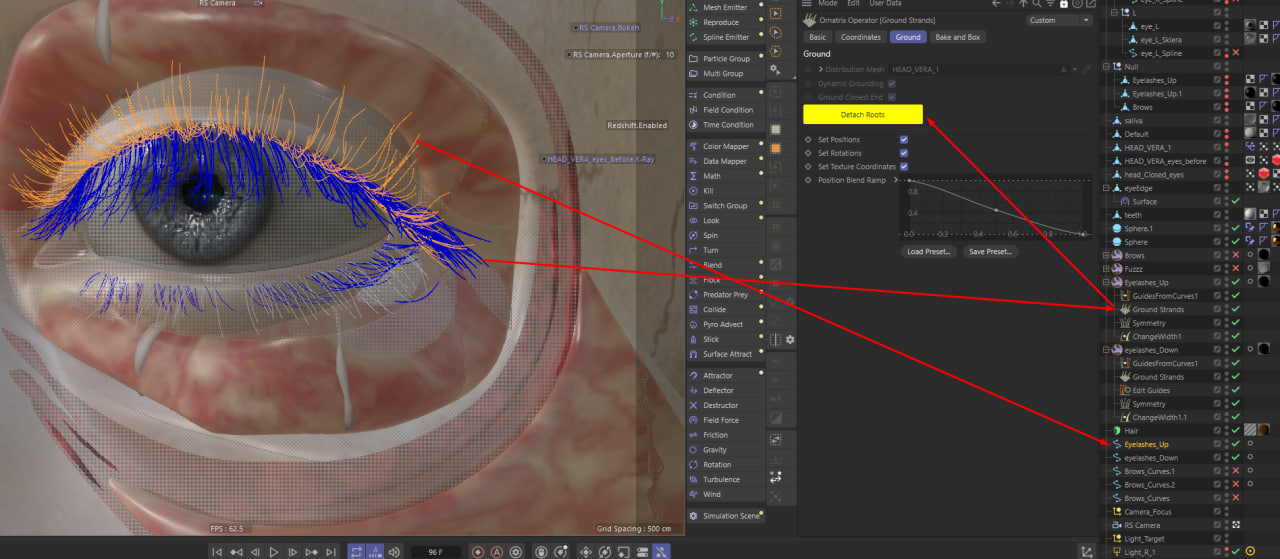Toggle the Set Rotations checkbox
Viewport: 1280px width, 559px height.
point(904,153)
